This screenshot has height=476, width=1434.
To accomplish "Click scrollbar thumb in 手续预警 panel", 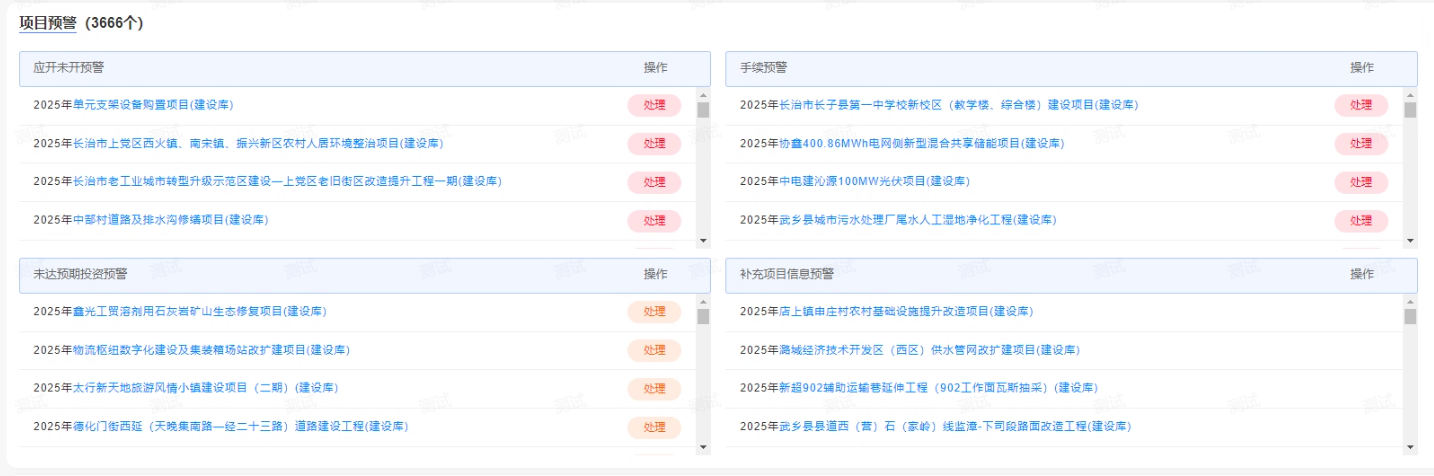I will tap(1410, 110).
